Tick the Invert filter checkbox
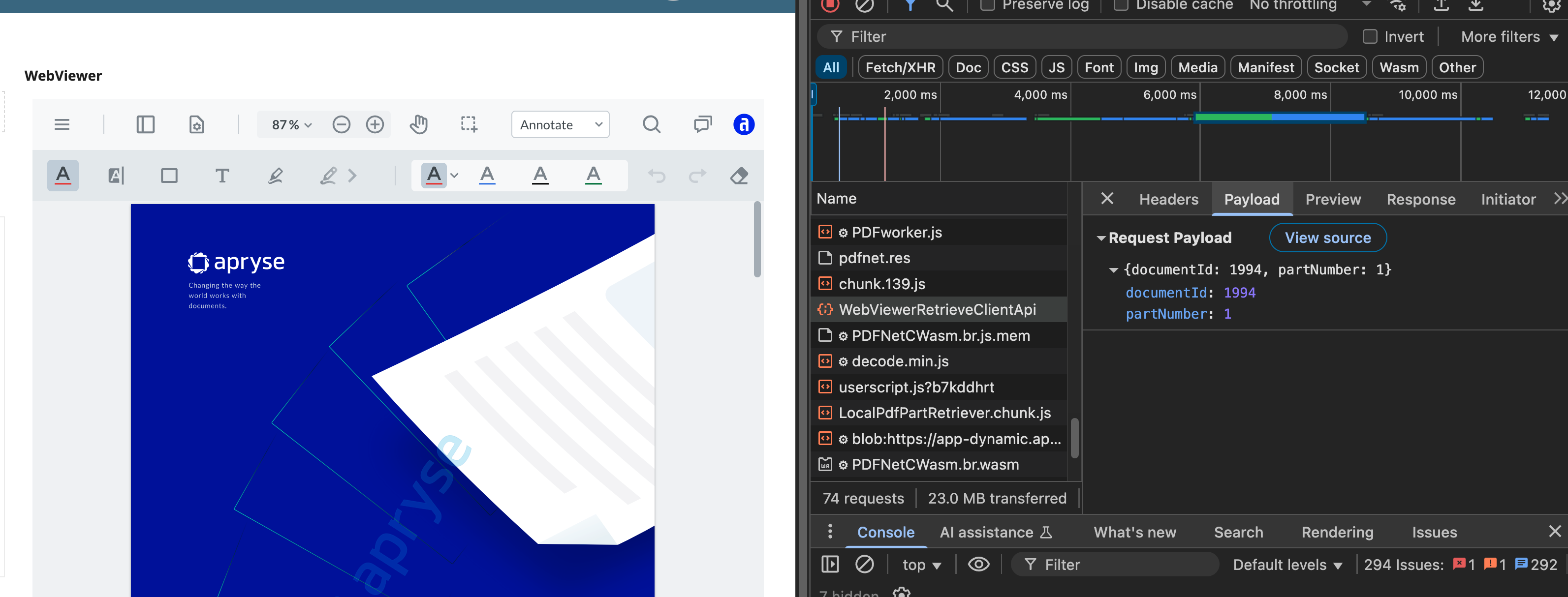 1370,36
